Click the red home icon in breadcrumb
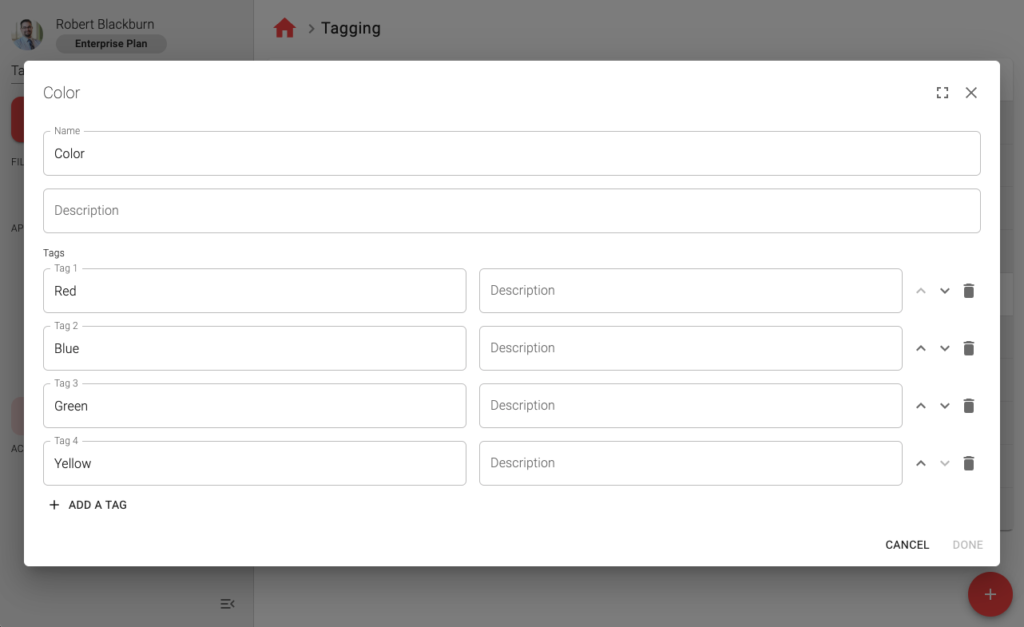The height and width of the screenshot is (627, 1024). click(x=285, y=29)
